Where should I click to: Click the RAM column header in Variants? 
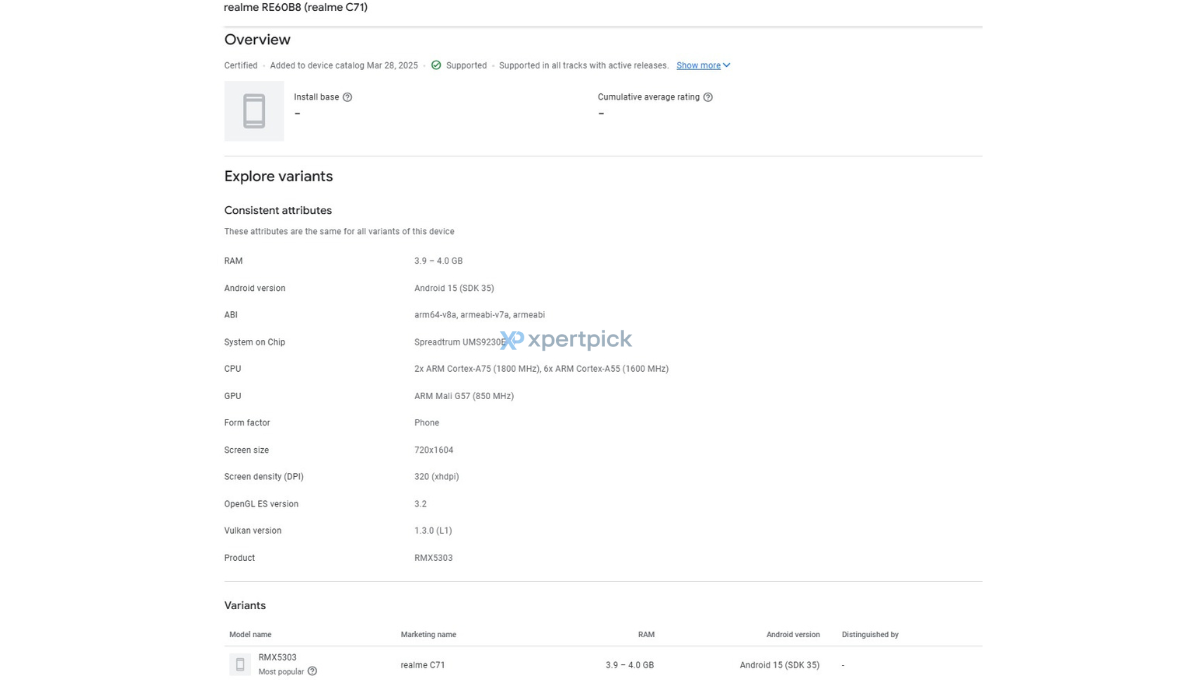coord(646,635)
